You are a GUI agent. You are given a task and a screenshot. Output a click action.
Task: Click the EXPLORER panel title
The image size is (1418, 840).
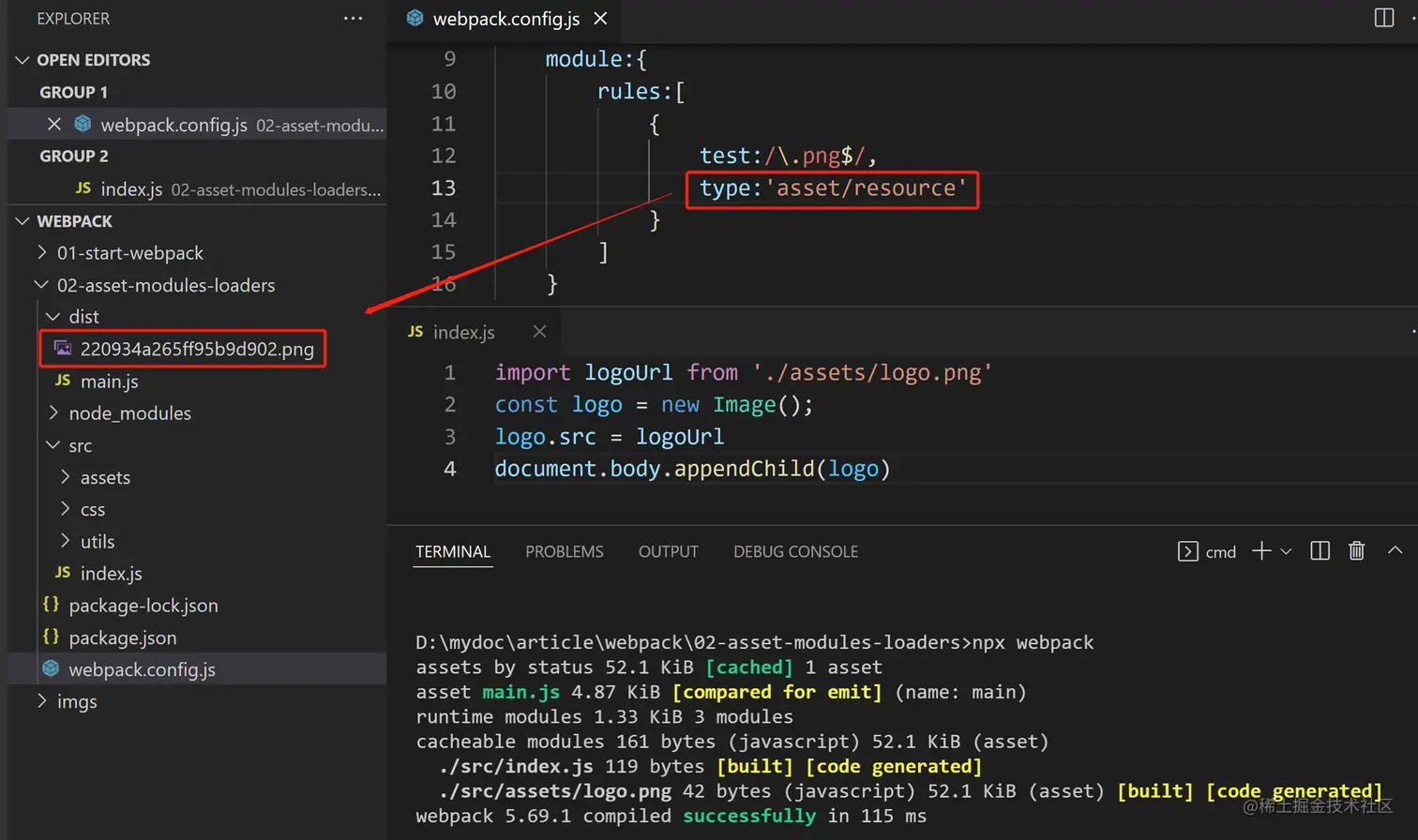[x=73, y=19]
